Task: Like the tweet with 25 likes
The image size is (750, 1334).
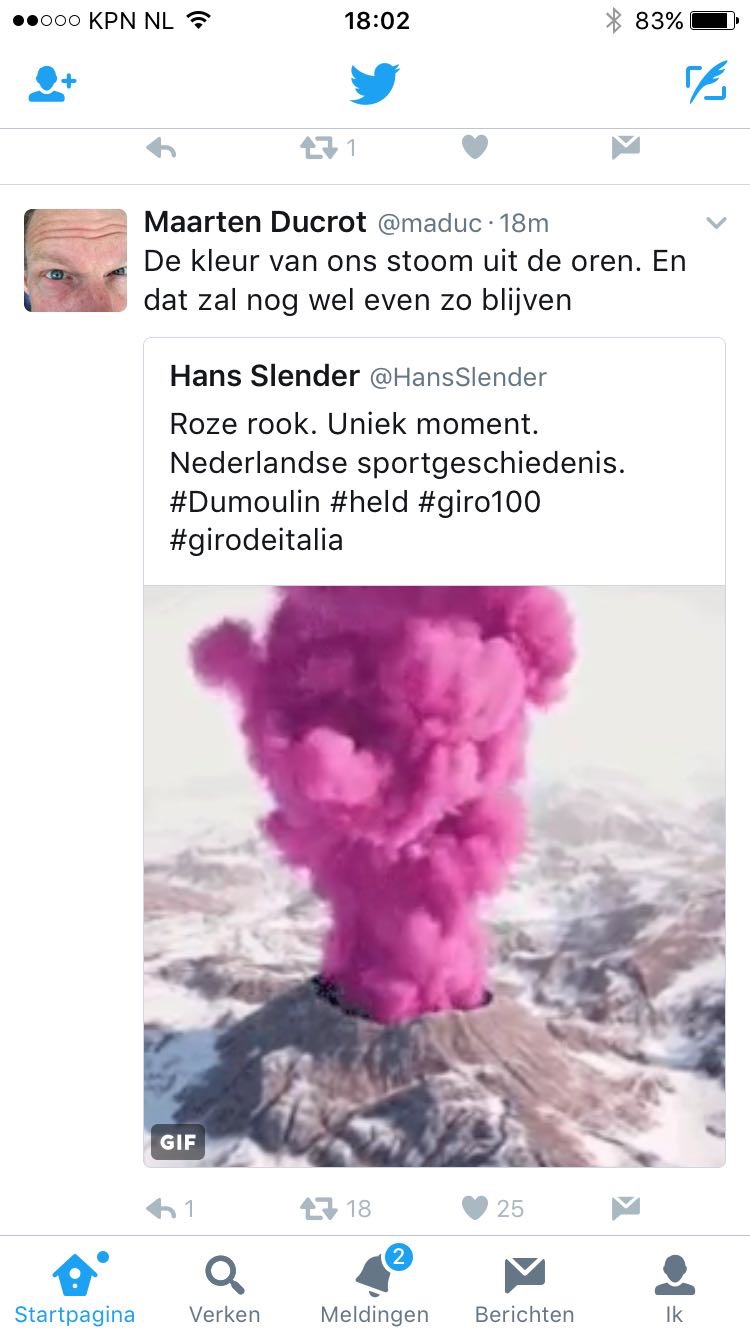Action: [475, 1208]
